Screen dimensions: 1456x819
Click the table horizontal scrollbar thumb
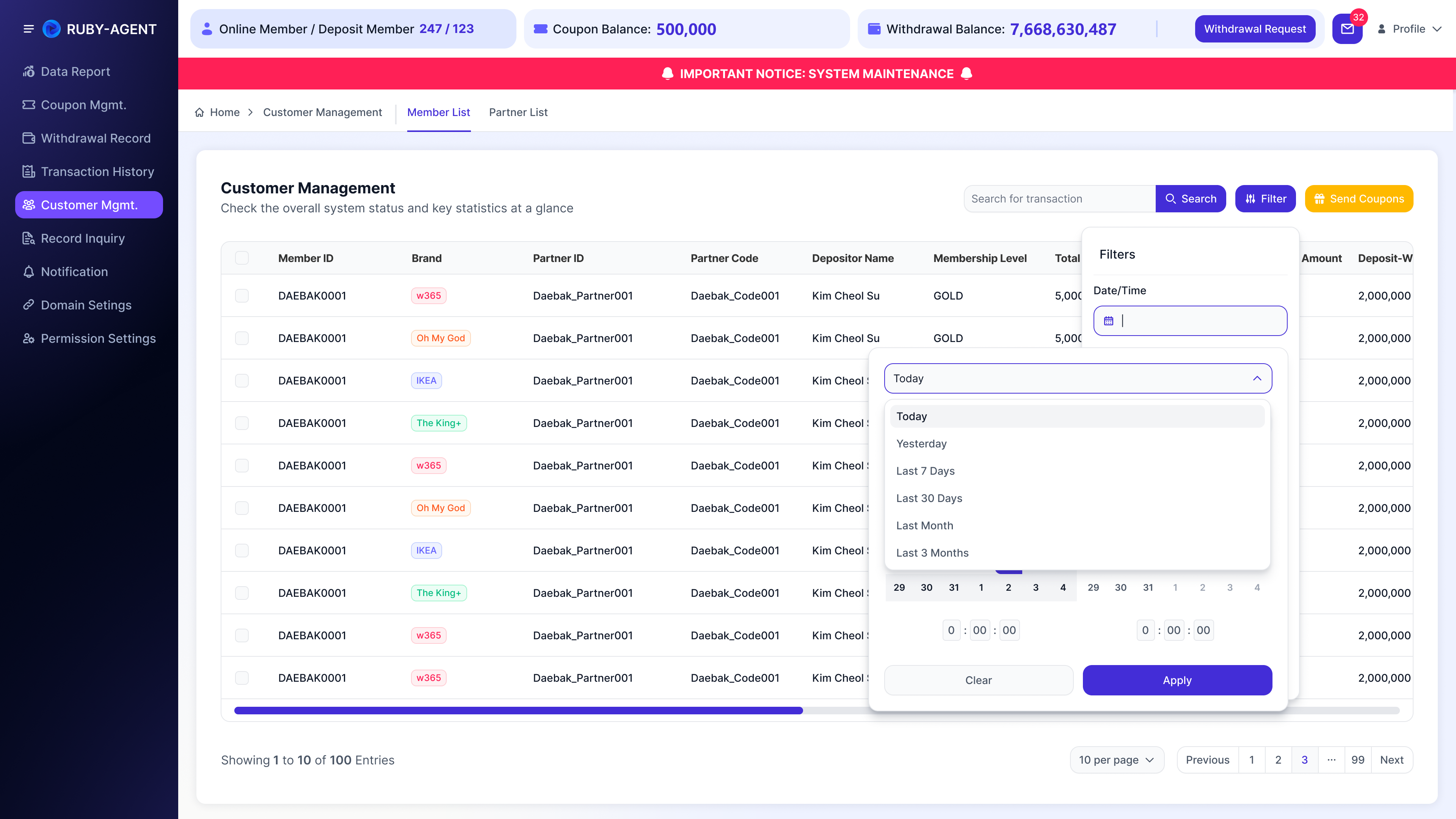coord(518,711)
